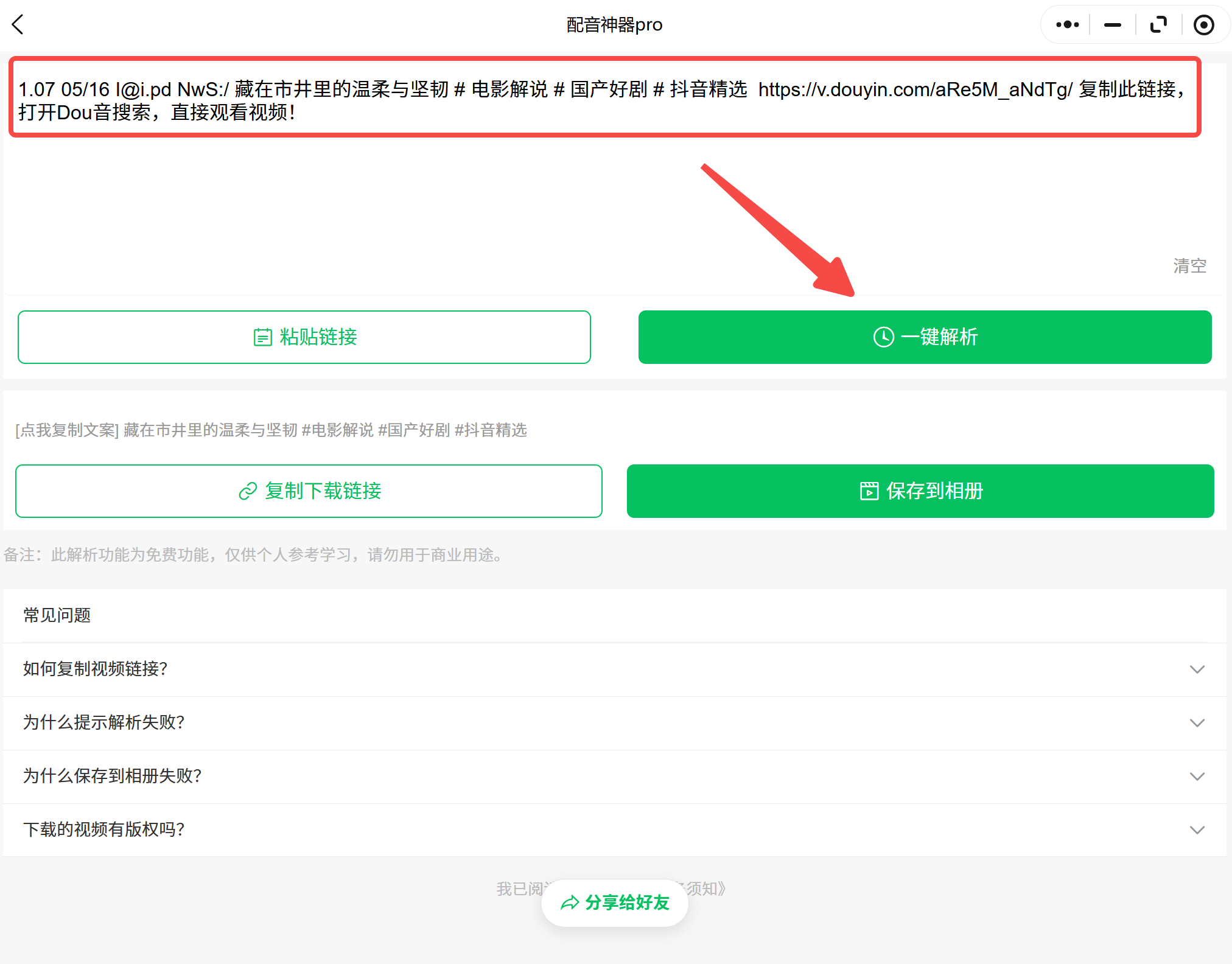Save video with 保存到相册 button

[920, 491]
